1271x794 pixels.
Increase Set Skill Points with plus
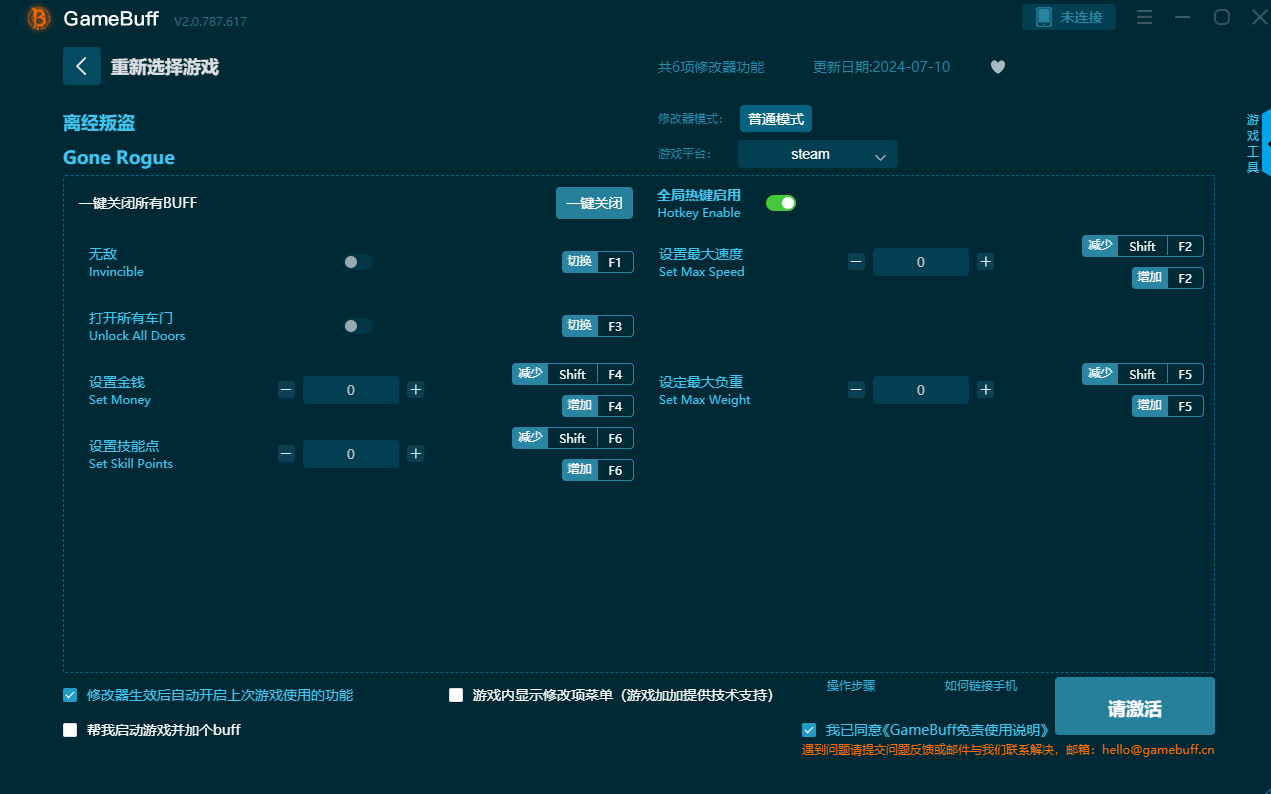(416, 454)
